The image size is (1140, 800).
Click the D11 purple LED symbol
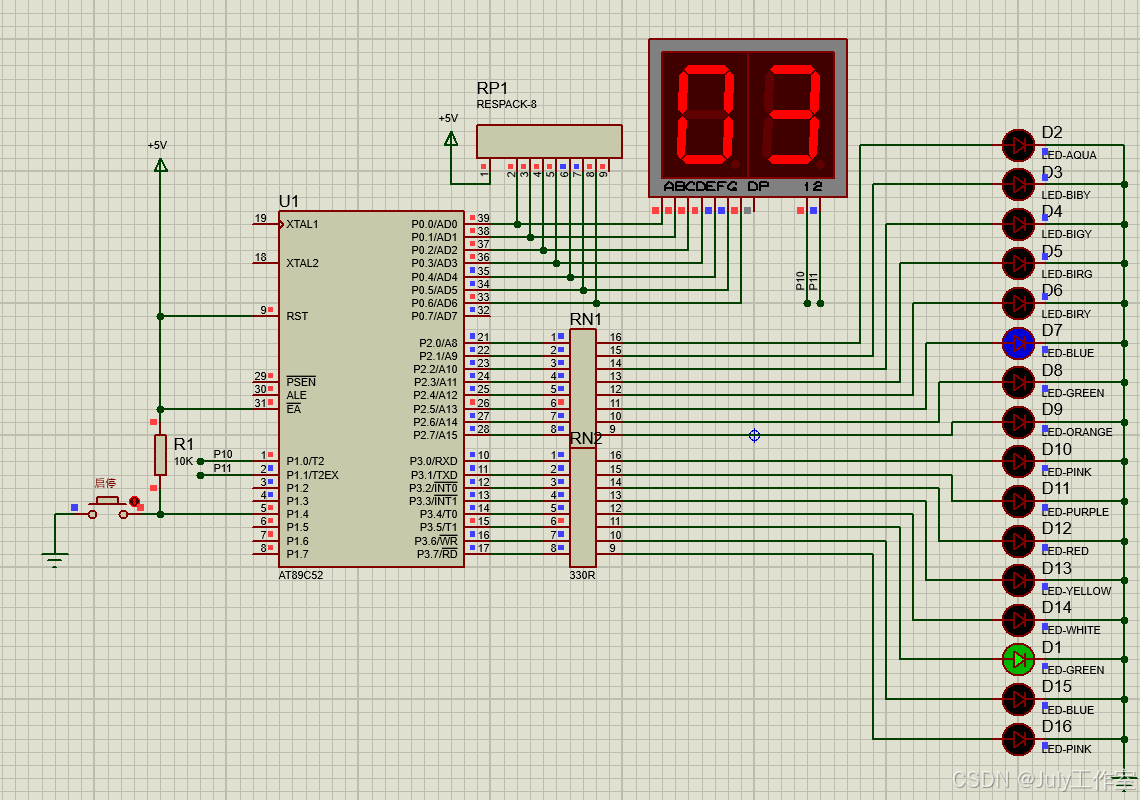click(x=1018, y=501)
